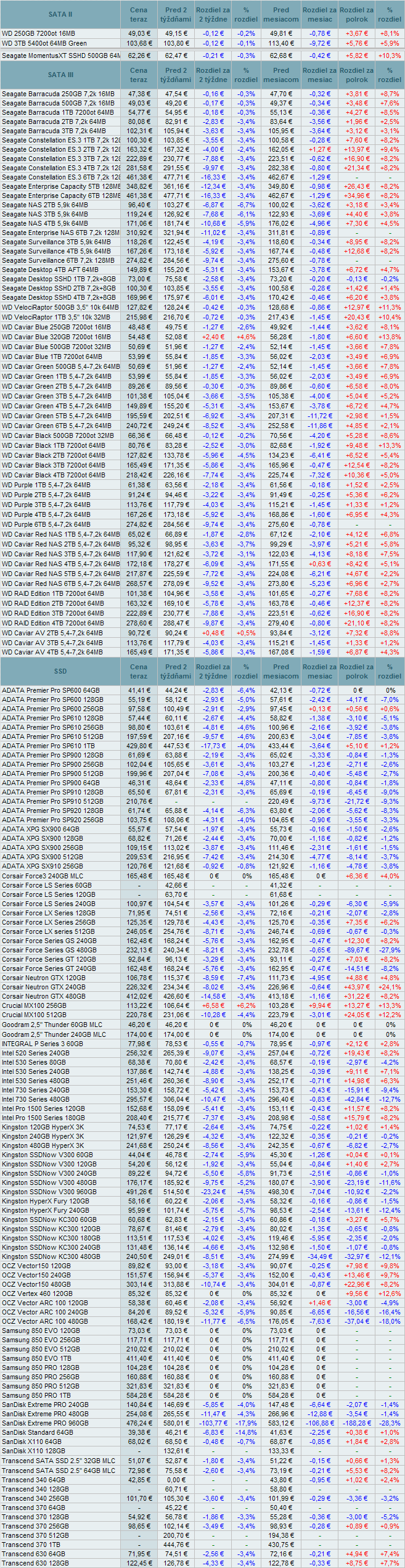Click Samsung 850 EVO 1TB product name
Viewport: 405px width, 1568px height.
point(37,1359)
